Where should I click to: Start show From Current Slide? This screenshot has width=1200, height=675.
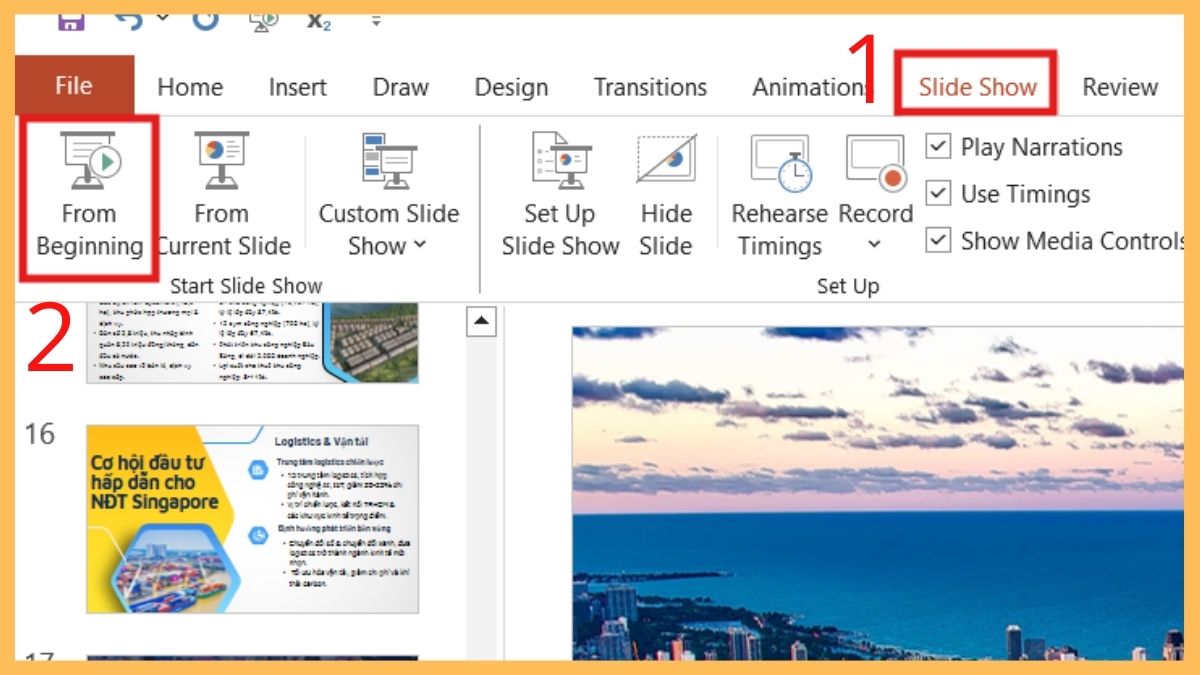222,195
